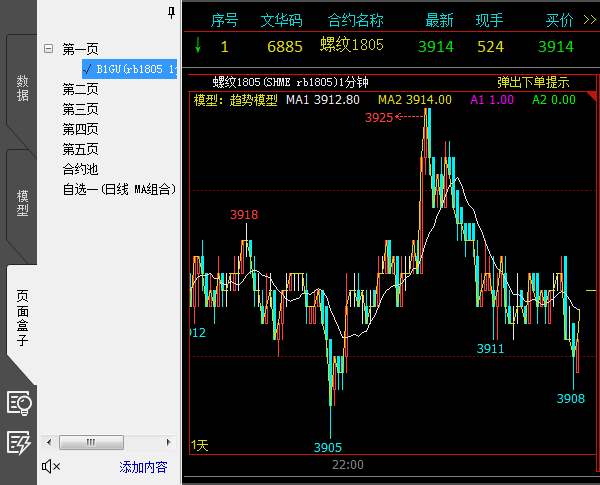
Task: Select 合约池 in the page tree
Action: [x=80, y=169]
